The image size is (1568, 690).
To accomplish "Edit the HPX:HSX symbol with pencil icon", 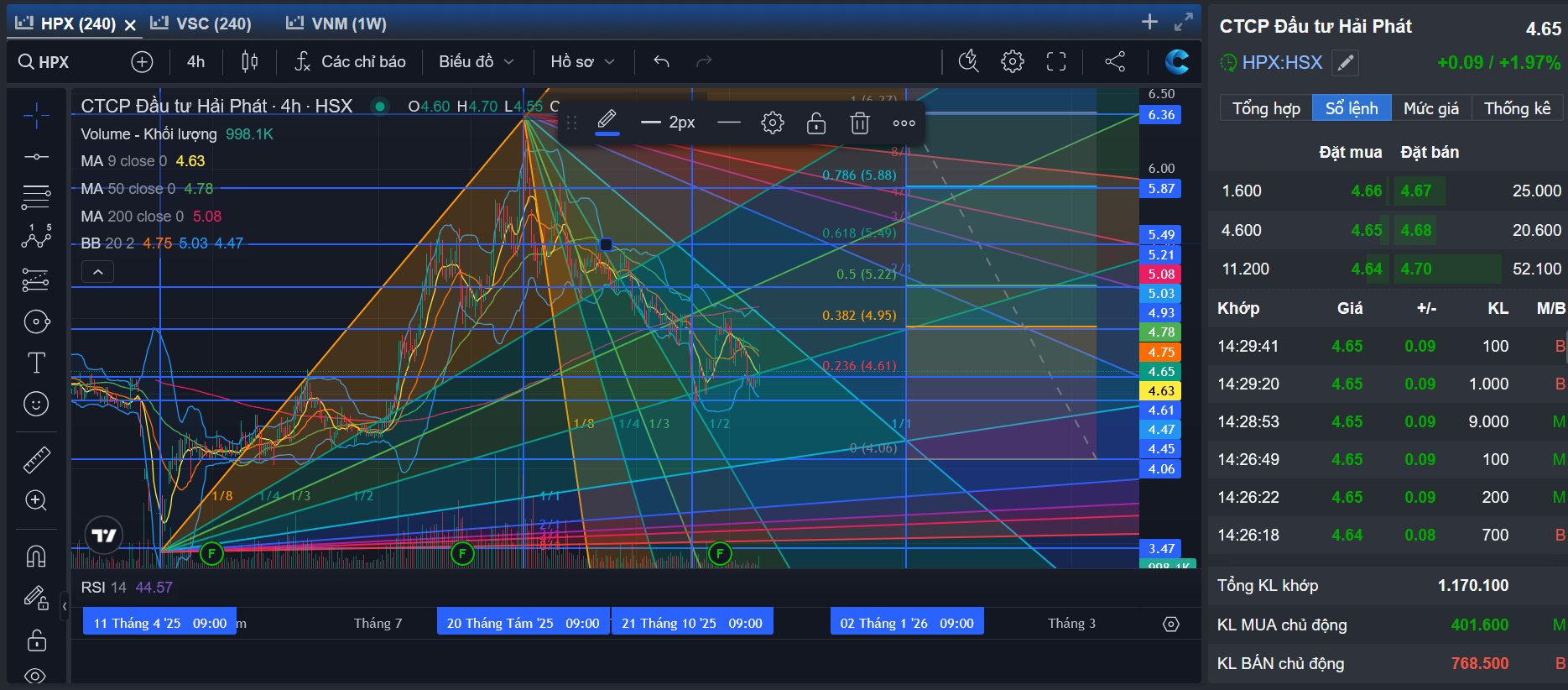I will point(1345,63).
